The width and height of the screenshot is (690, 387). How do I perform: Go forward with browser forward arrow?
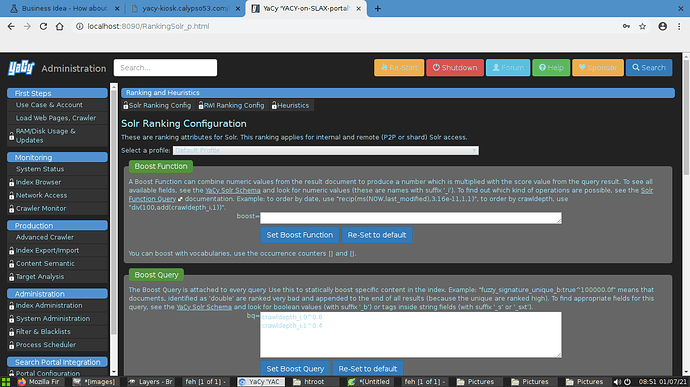27,26
